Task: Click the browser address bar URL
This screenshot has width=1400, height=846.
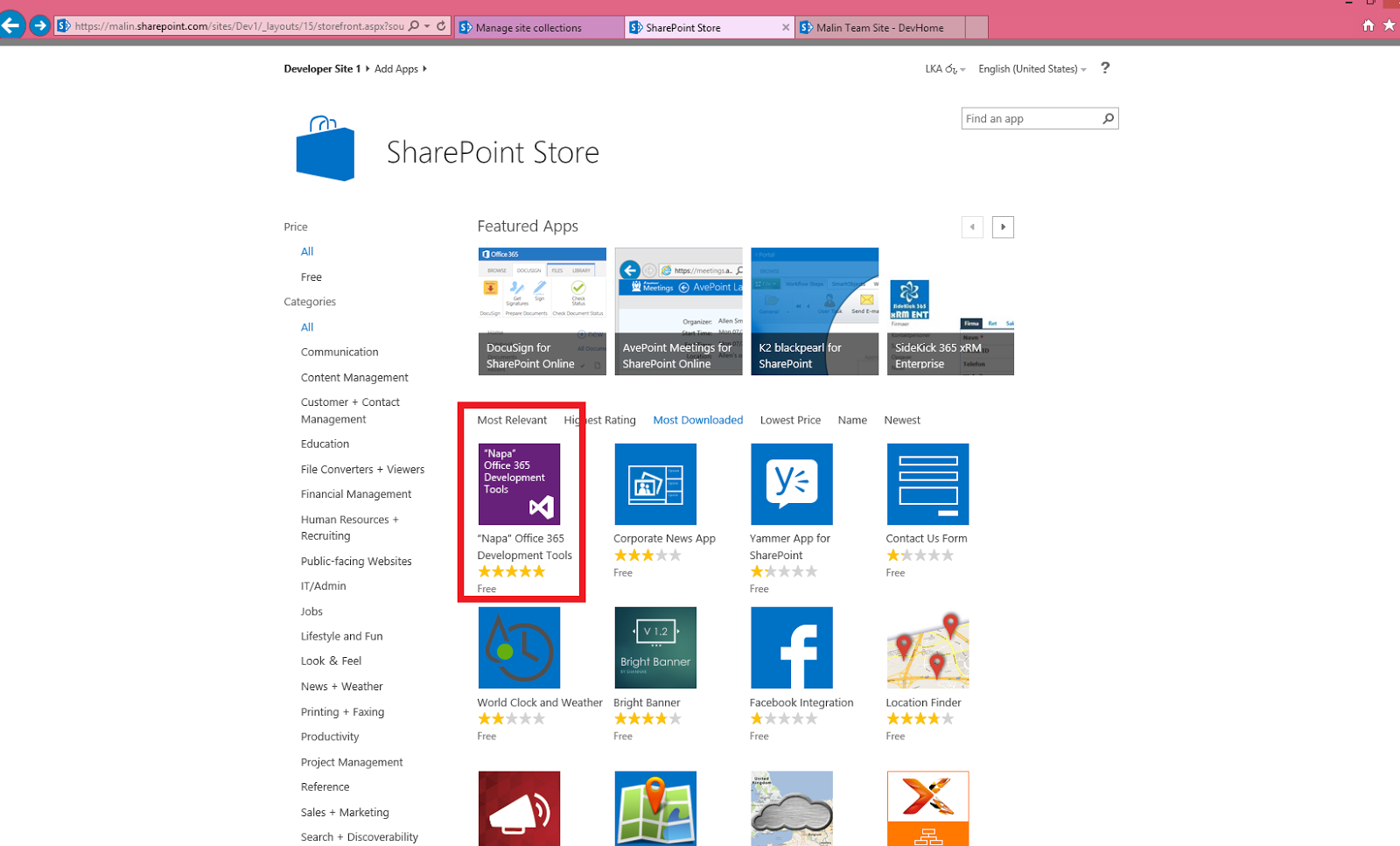Action: pyautogui.click(x=239, y=26)
